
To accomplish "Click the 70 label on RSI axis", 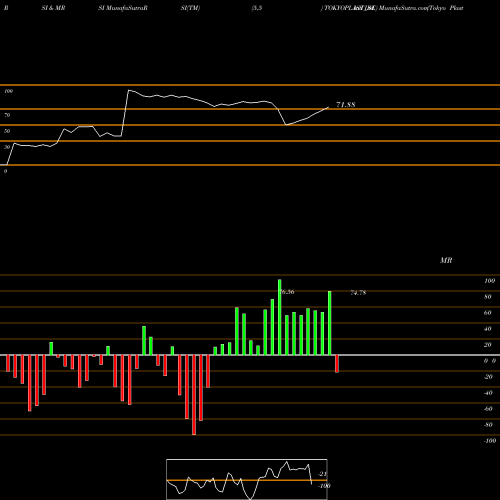I will pos(7,115).
